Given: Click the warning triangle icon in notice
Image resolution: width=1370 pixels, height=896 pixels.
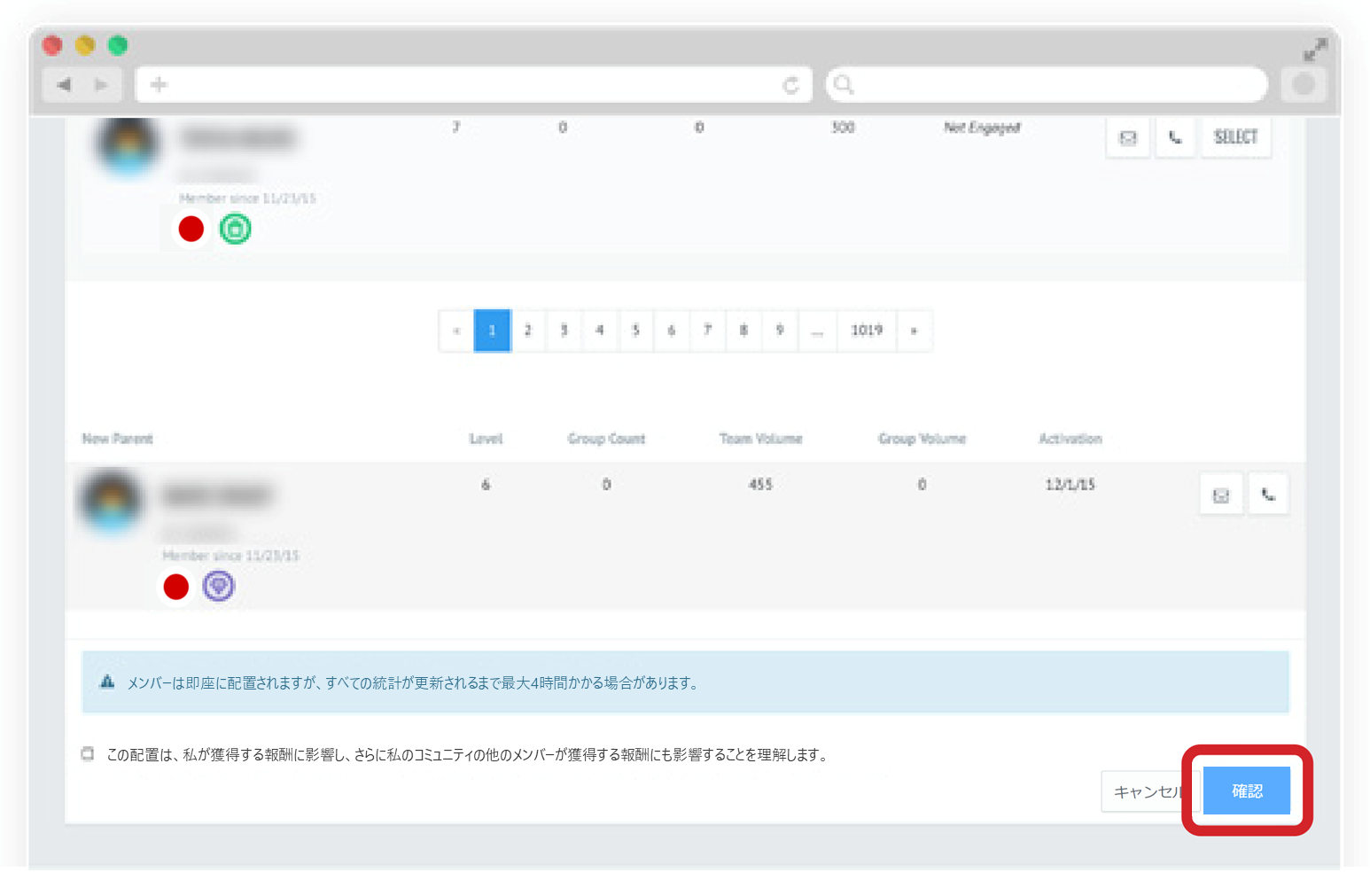Looking at the screenshot, I should pyautogui.click(x=107, y=682).
